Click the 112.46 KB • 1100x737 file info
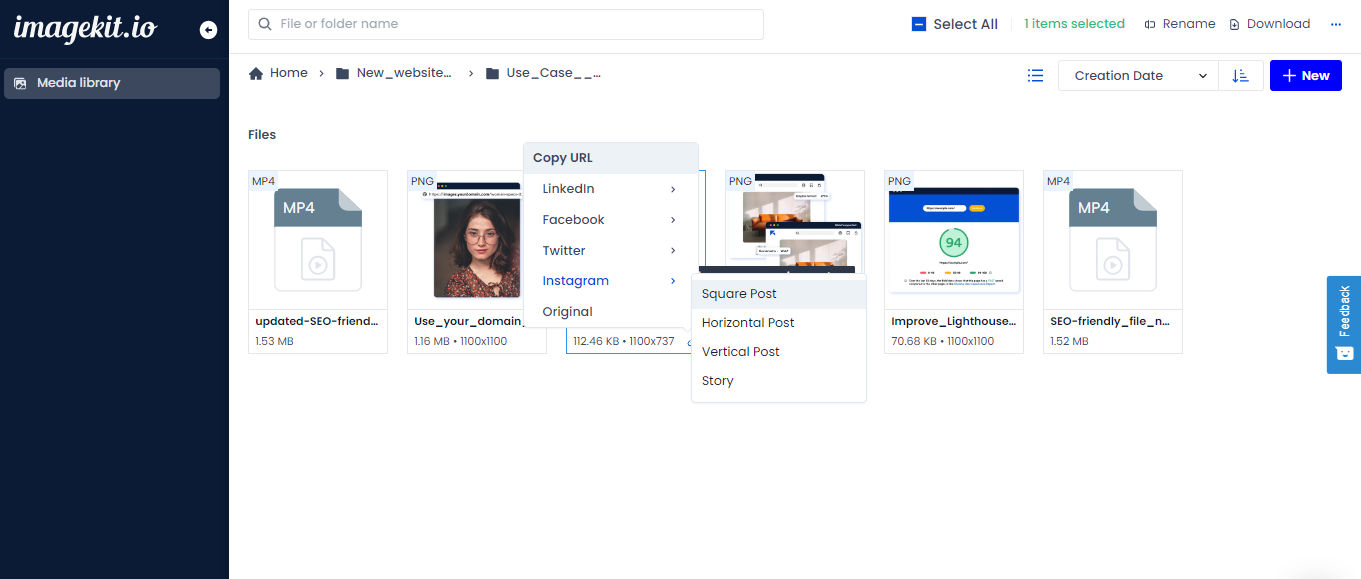This screenshot has height=579, width=1361. click(x=624, y=341)
